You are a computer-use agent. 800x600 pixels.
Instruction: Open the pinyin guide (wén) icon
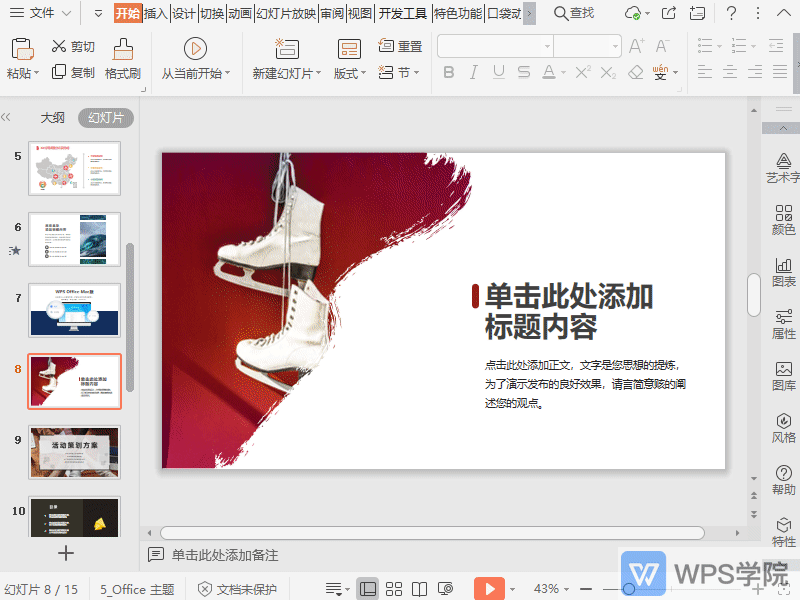660,72
